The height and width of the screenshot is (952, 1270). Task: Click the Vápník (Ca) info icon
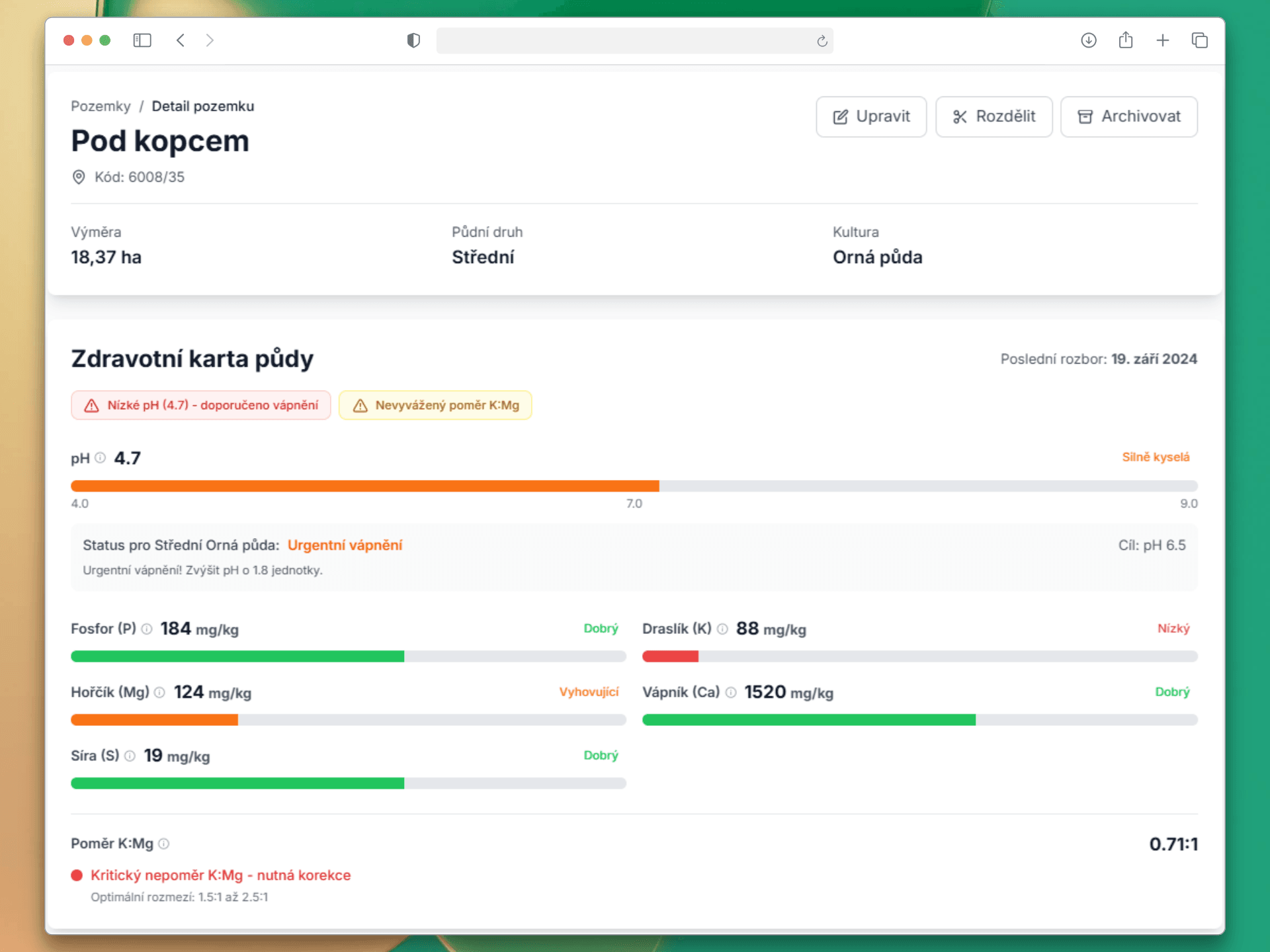coord(731,692)
